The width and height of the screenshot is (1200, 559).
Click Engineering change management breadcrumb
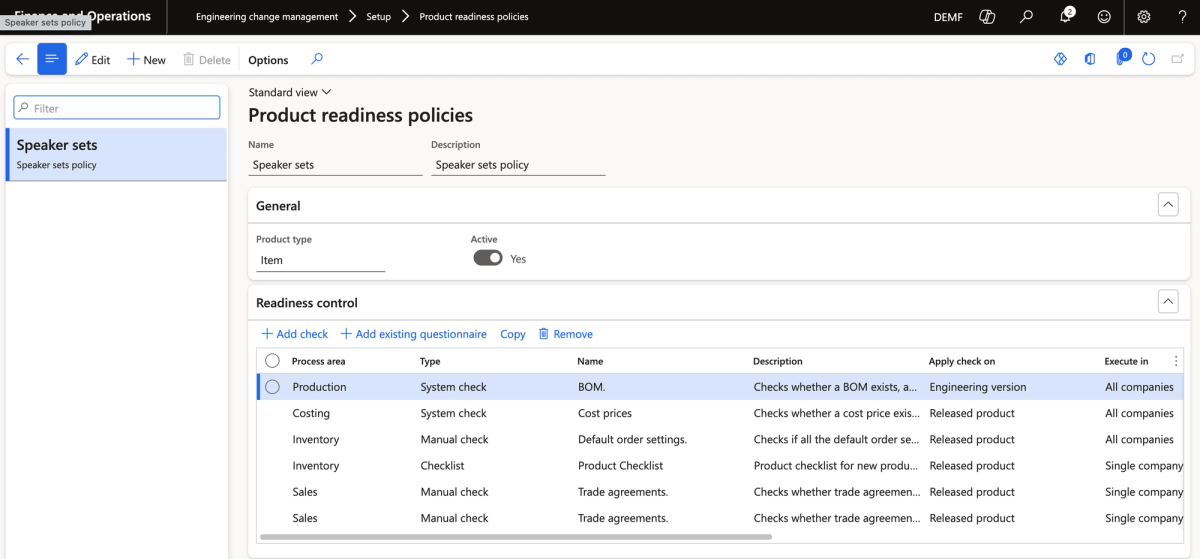pos(267,17)
